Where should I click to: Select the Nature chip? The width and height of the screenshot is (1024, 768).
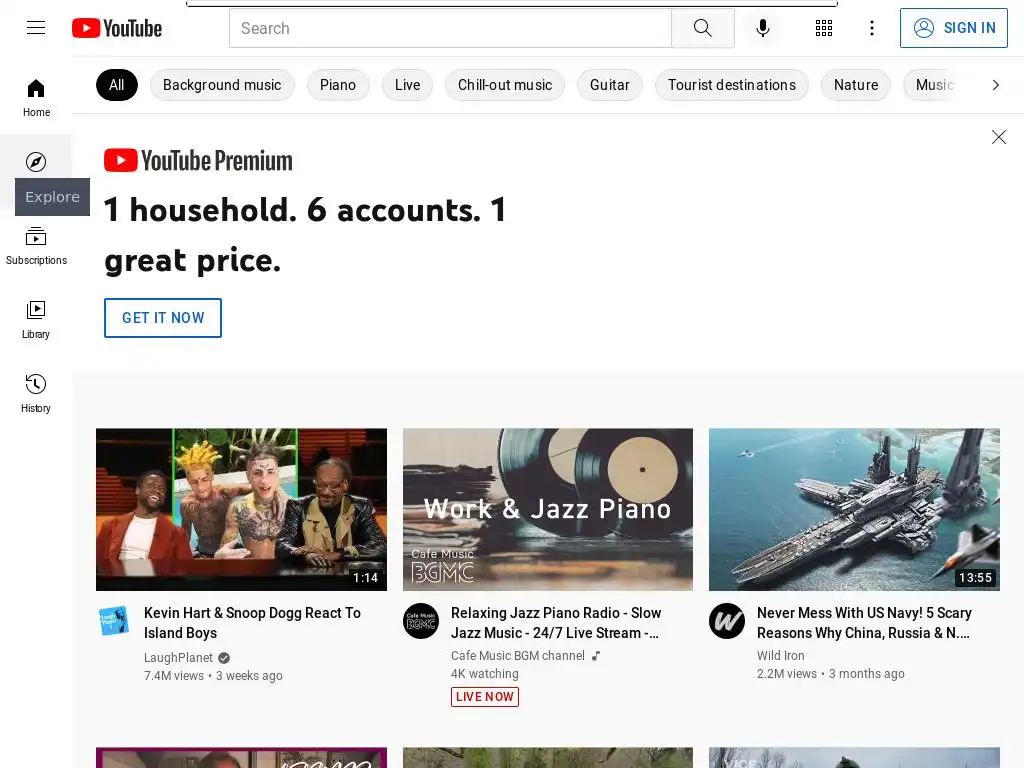(x=856, y=85)
